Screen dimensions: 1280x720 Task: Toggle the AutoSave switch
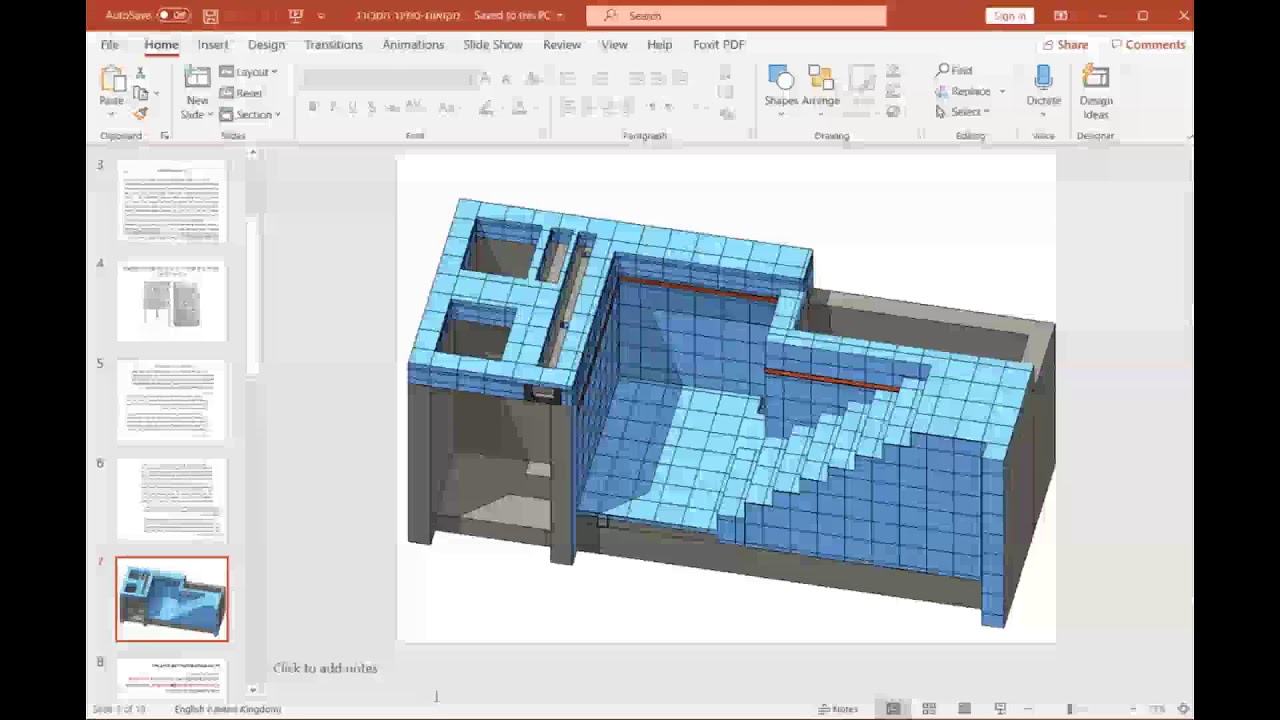click(x=173, y=16)
